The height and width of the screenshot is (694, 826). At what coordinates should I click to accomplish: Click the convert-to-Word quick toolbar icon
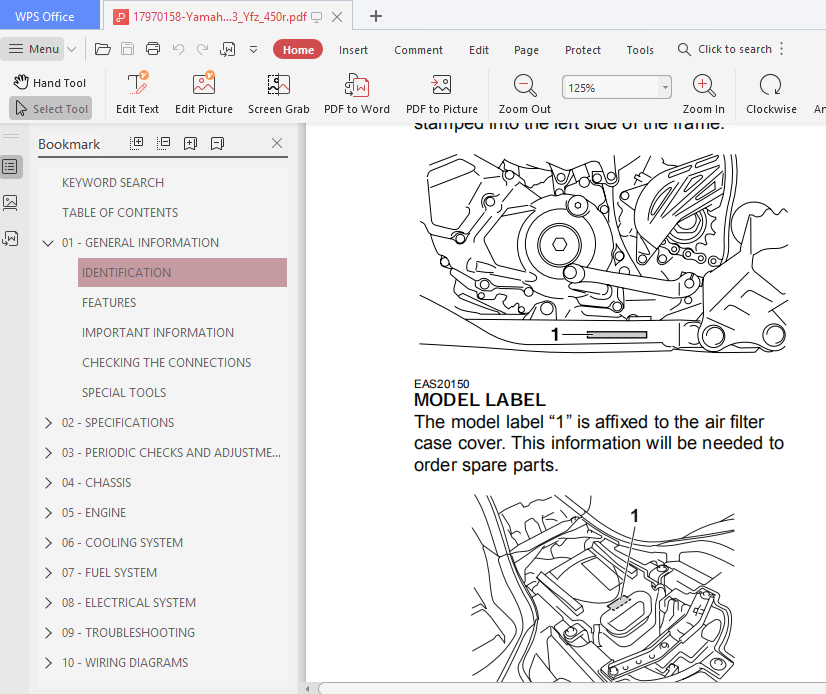coord(228,49)
